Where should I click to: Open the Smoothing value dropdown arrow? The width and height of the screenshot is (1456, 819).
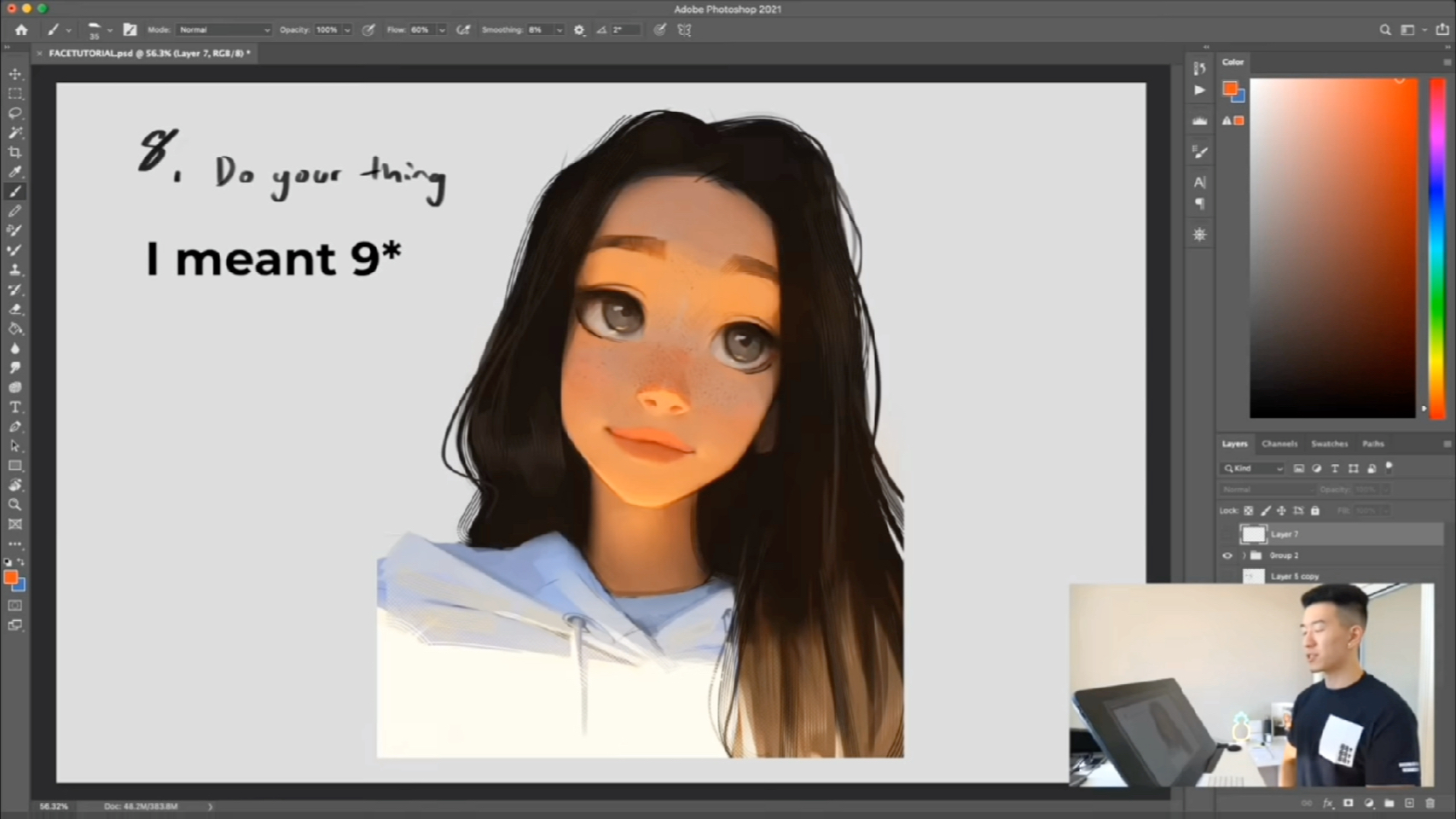tap(560, 30)
